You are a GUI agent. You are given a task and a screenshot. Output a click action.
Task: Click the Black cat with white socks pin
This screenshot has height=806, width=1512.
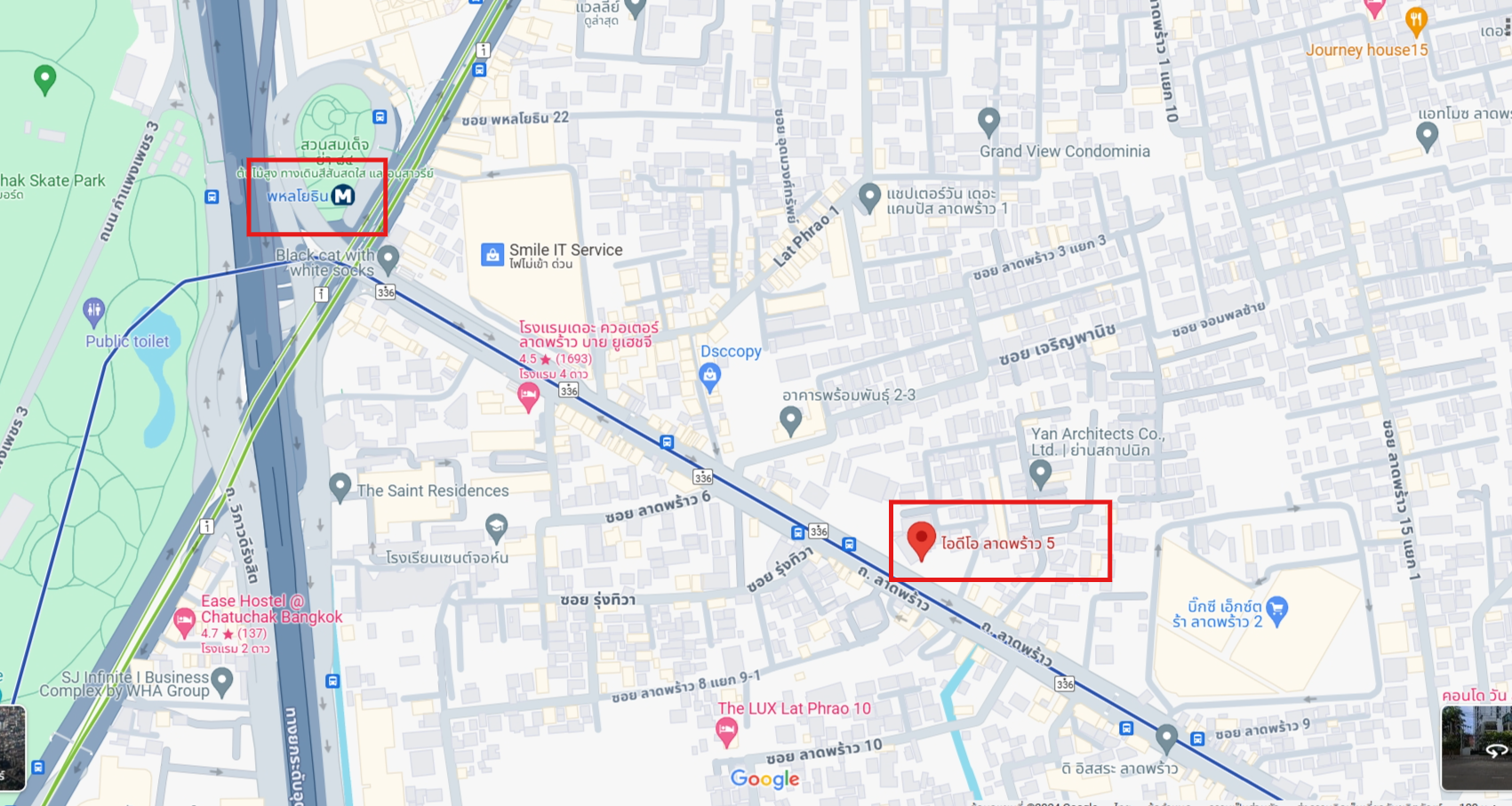pyautogui.click(x=388, y=260)
